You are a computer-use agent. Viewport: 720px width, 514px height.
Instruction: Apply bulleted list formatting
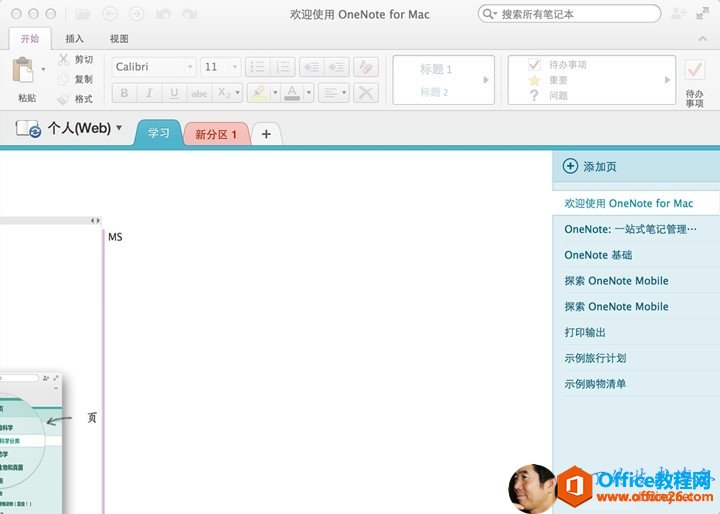pyautogui.click(x=258, y=67)
